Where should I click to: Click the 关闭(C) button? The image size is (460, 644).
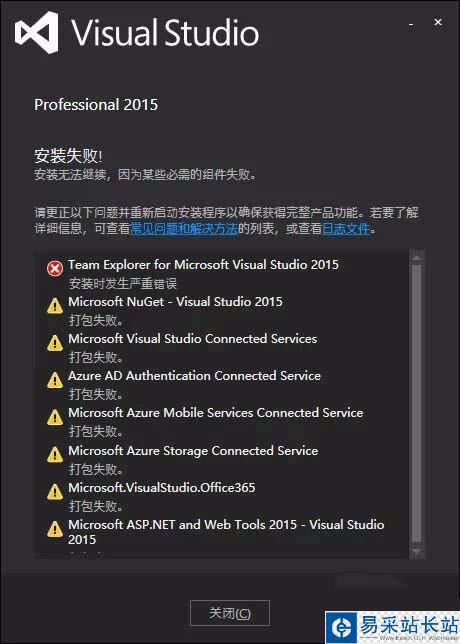(230, 613)
